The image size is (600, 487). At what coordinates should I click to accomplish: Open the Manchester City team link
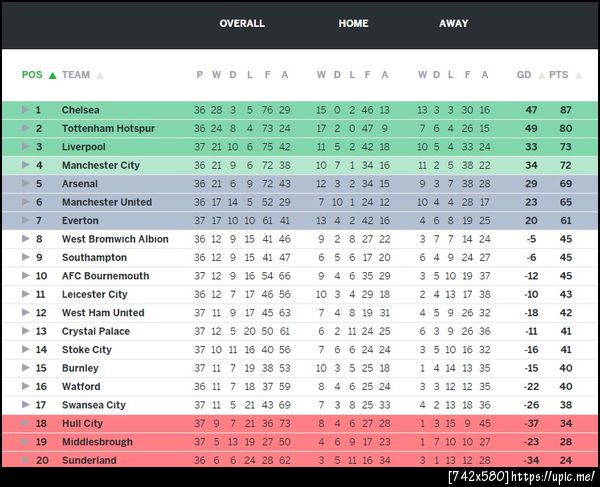100,166
